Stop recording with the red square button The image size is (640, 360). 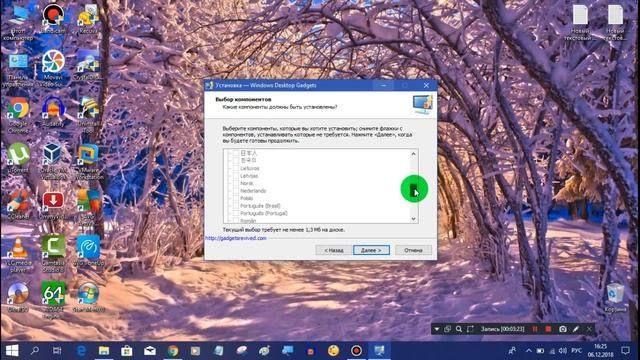pyautogui.click(x=548, y=329)
